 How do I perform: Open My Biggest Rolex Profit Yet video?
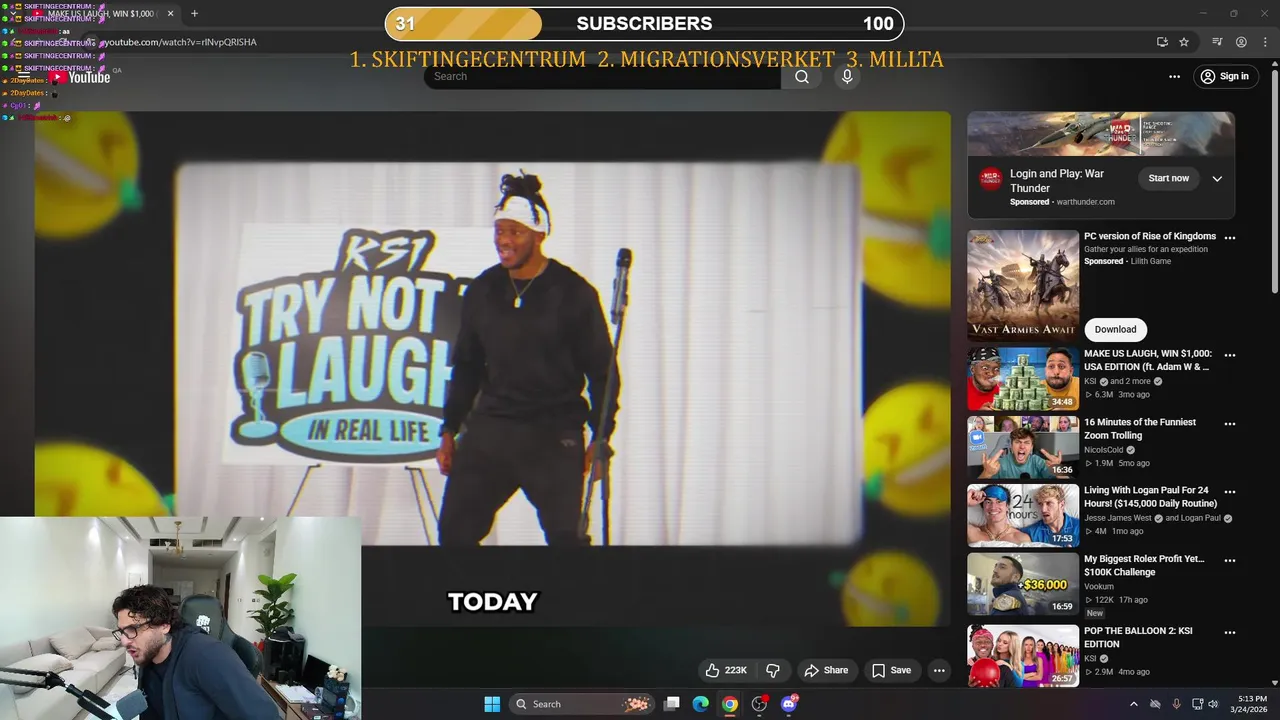(1144, 566)
